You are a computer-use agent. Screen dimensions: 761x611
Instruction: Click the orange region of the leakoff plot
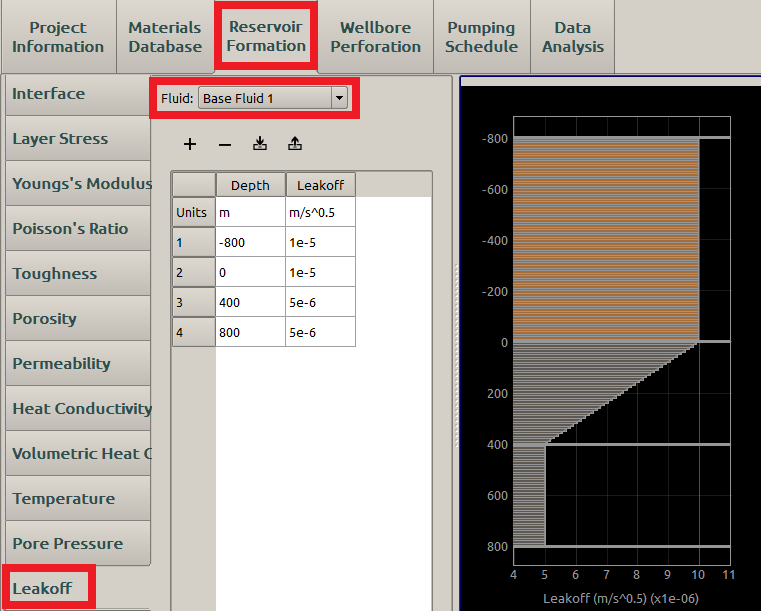[606, 239]
